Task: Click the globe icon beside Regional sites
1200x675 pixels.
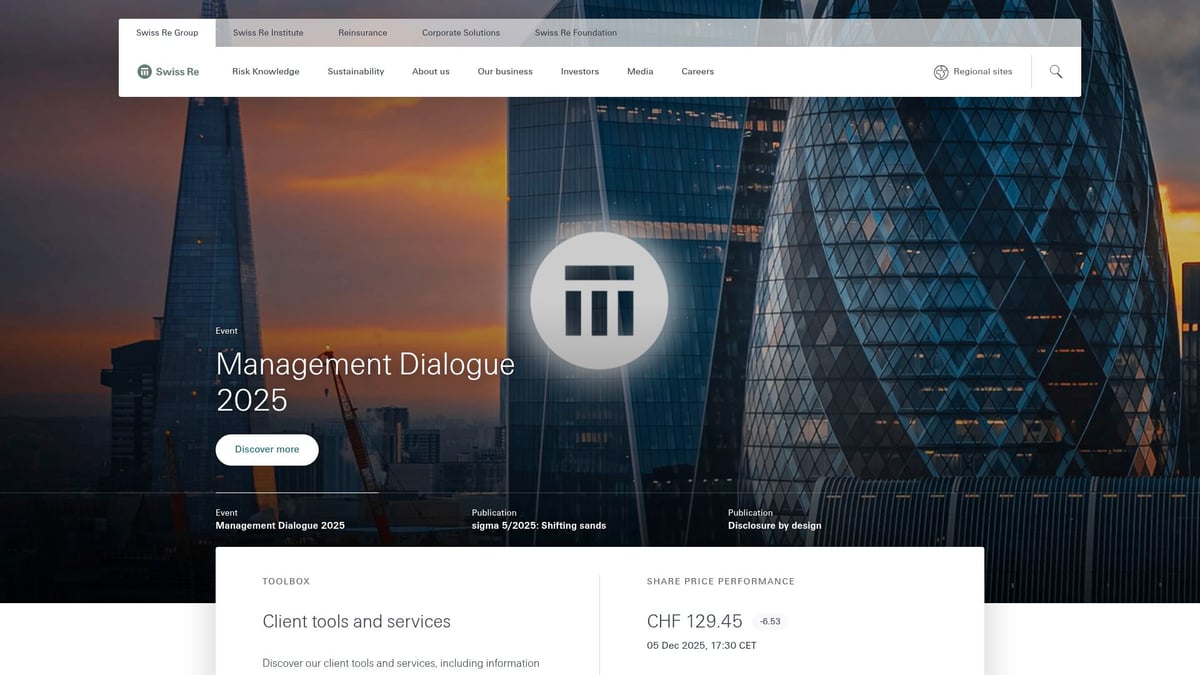Action: pyautogui.click(x=941, y=72)
